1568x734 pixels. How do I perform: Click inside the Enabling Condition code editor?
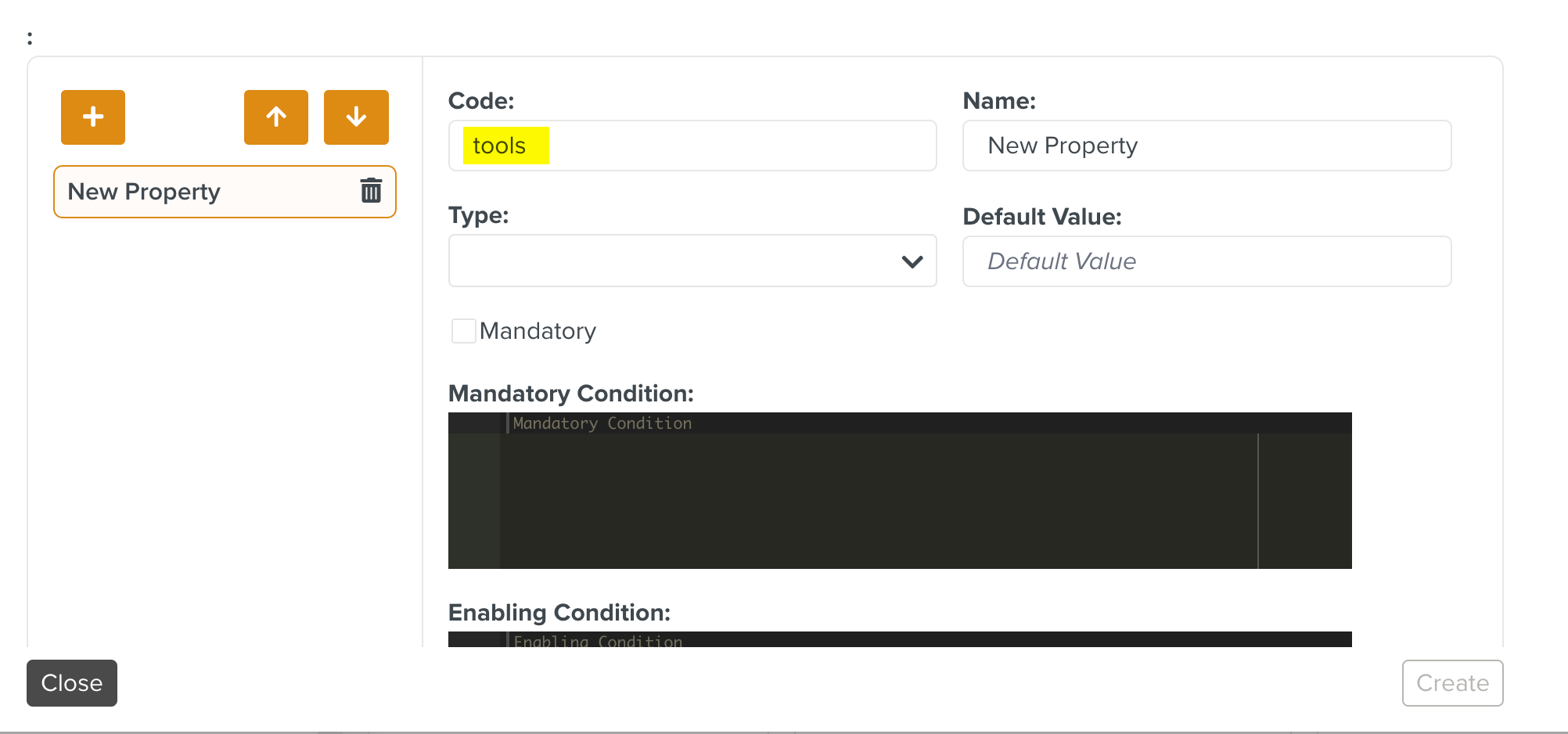[x=876, y=640]
